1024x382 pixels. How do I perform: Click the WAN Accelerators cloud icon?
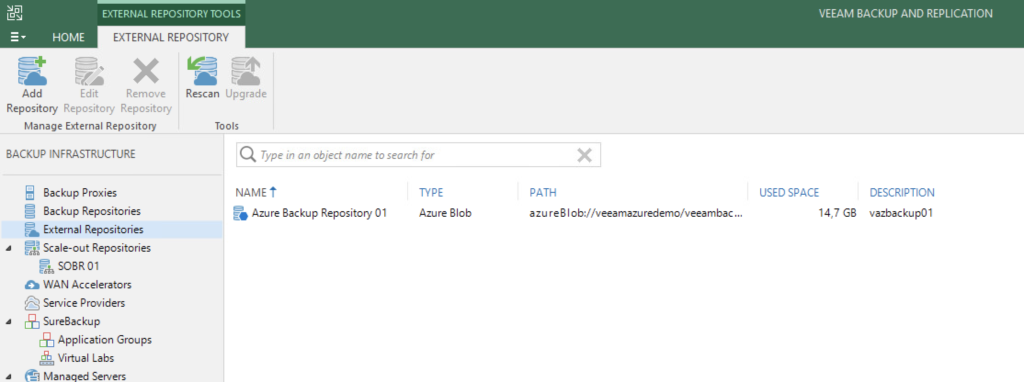(31, 285)
